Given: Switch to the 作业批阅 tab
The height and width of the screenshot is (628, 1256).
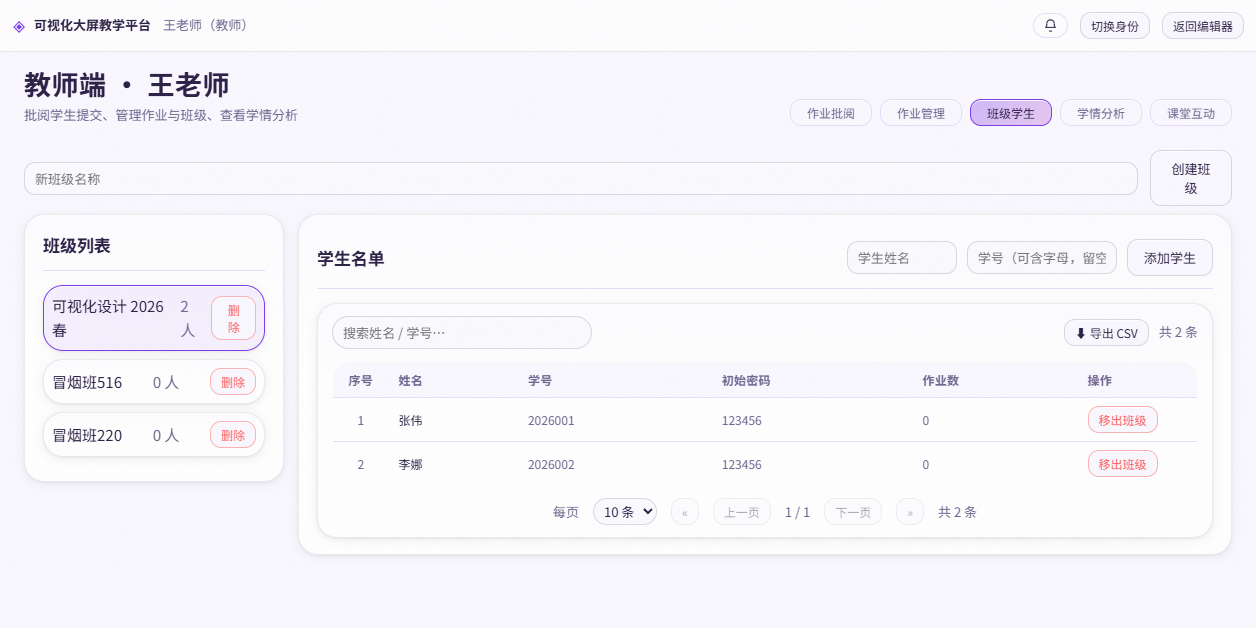Looking at the screenshot, I should pyautogui.click(x=831, y=113).
